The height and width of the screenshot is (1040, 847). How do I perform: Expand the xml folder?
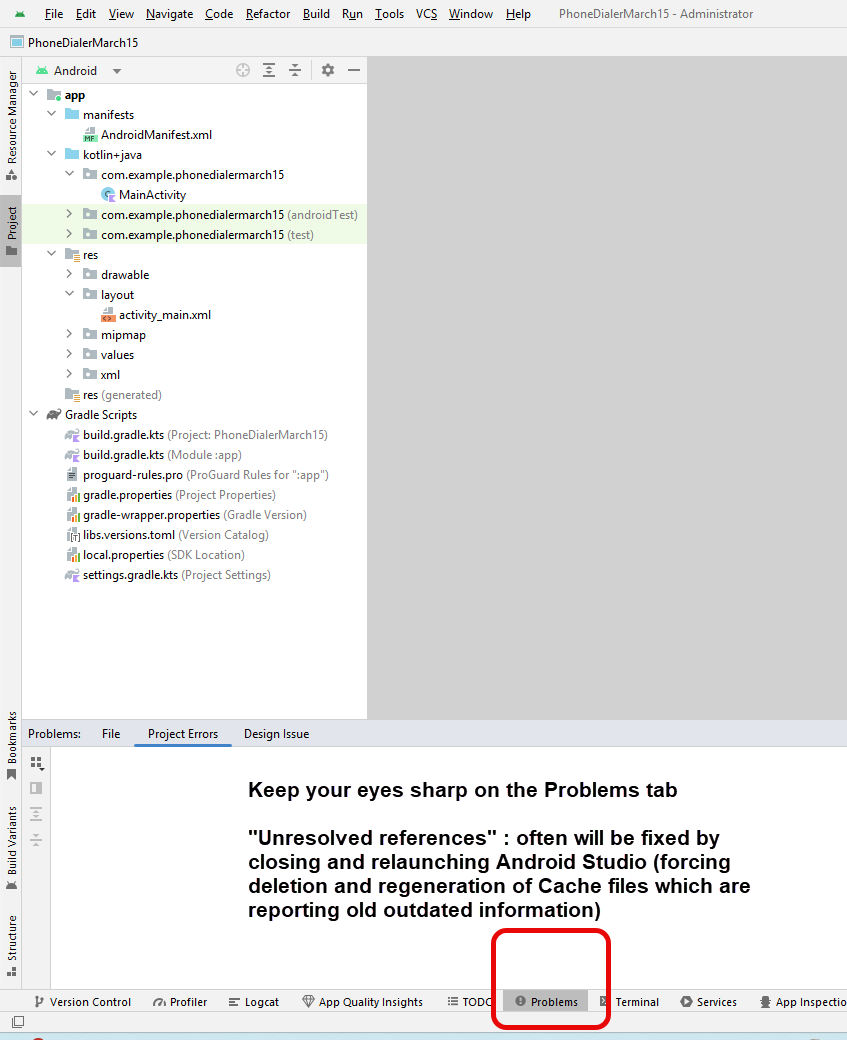click(x=69, y=374)
